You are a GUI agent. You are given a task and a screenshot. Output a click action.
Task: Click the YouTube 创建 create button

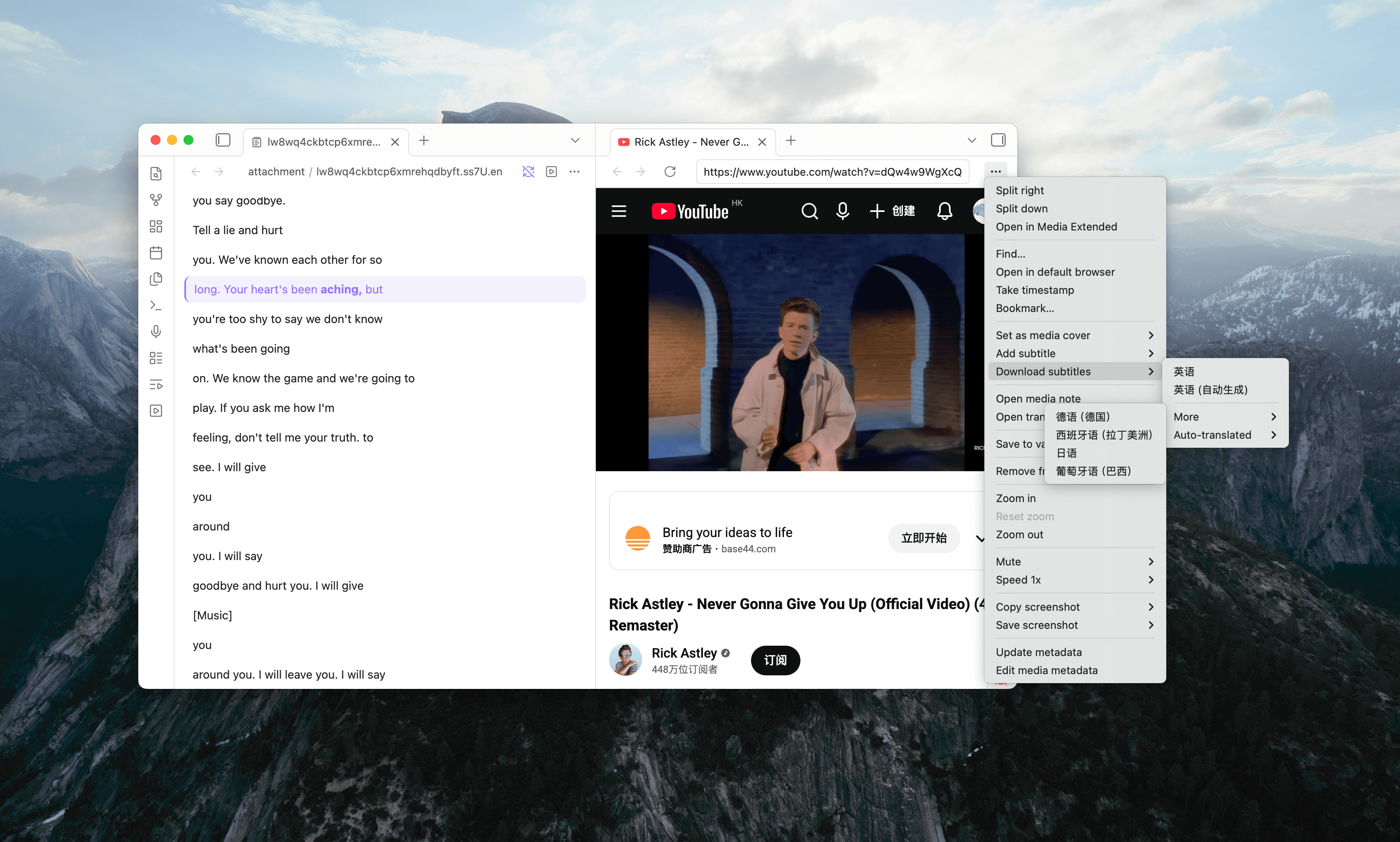pos(892,211)
